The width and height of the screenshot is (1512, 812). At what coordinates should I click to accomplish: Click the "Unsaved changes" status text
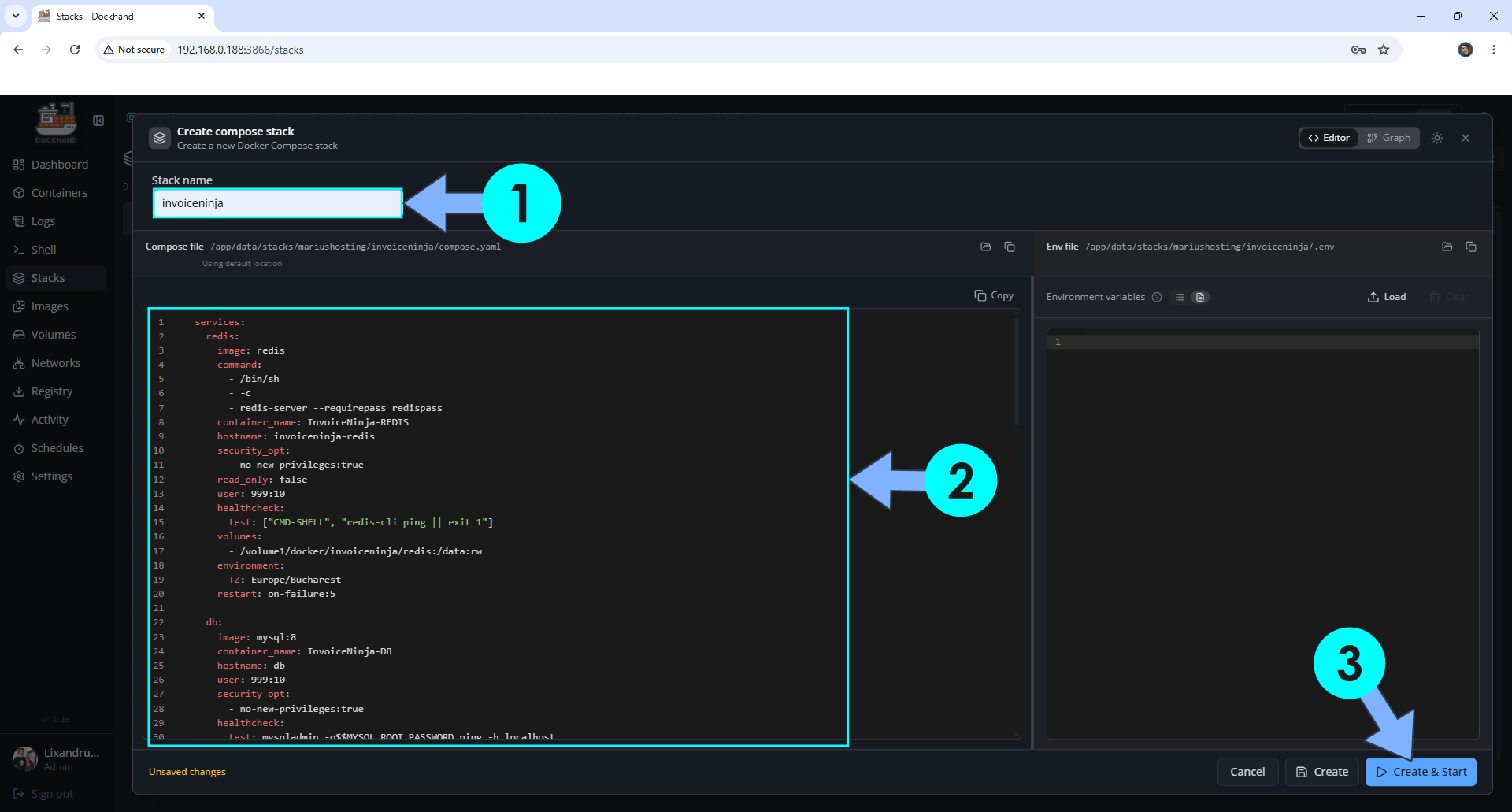[x=187, y=772]
